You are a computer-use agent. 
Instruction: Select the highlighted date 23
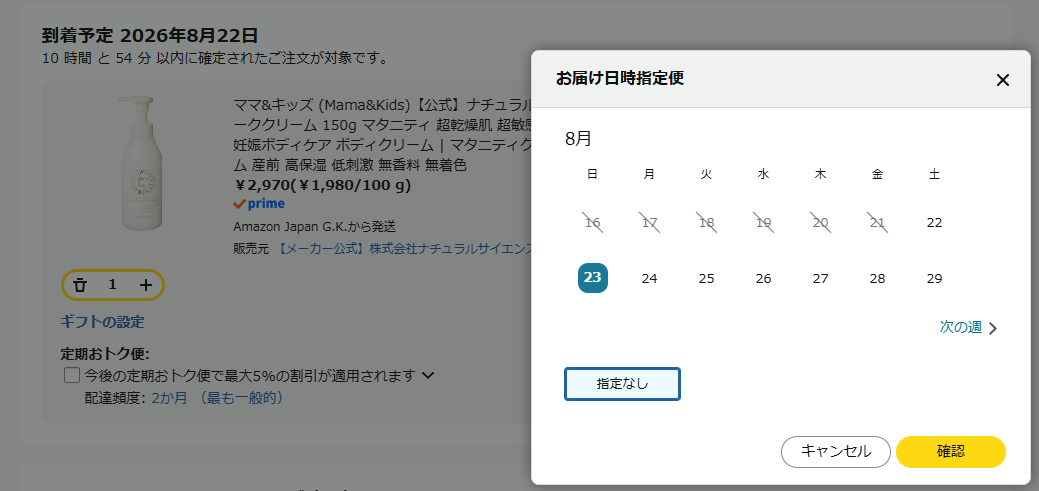click(x=592, y=278)
